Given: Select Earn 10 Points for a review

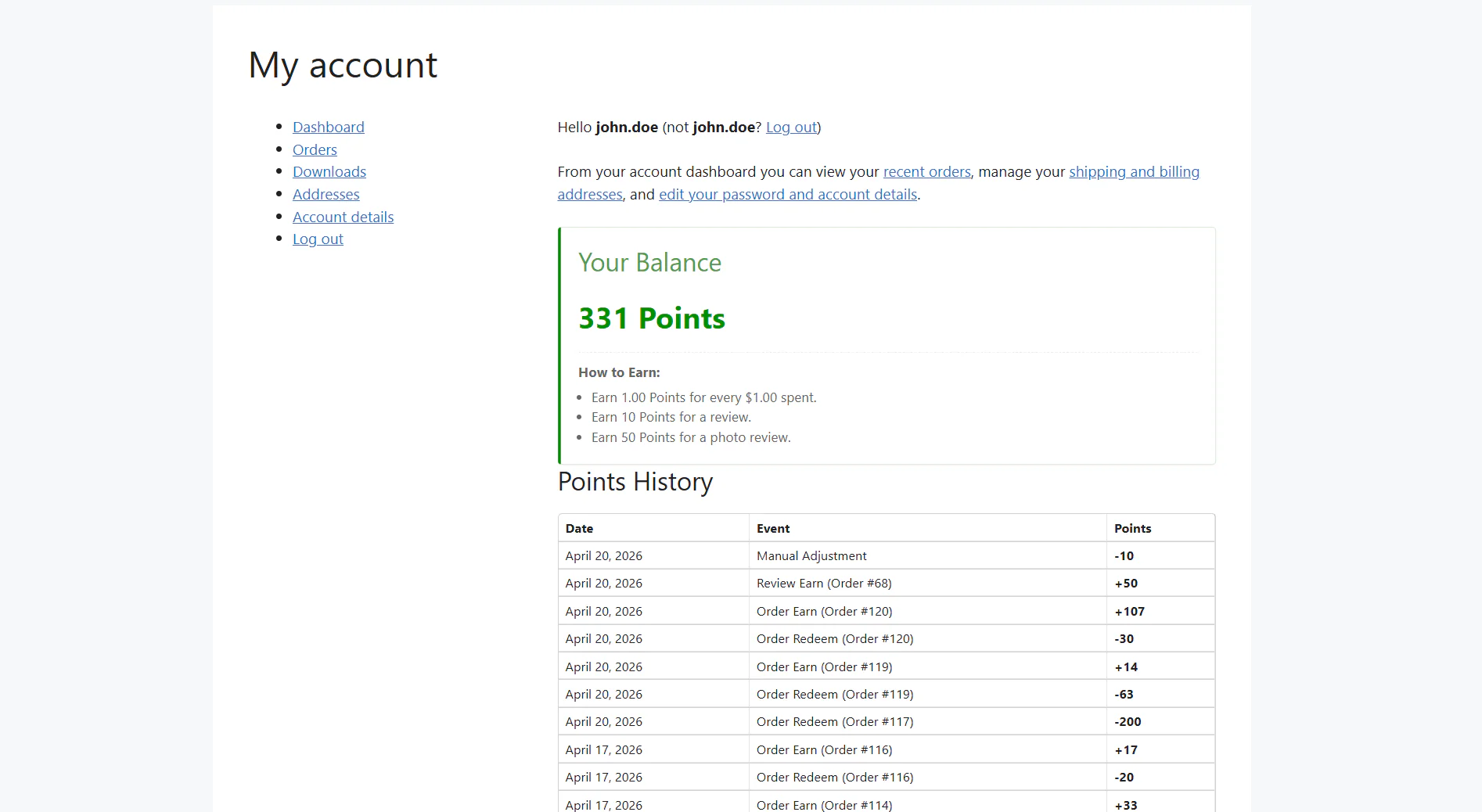Looking at the screenshot, I should (x=671, y=417).
